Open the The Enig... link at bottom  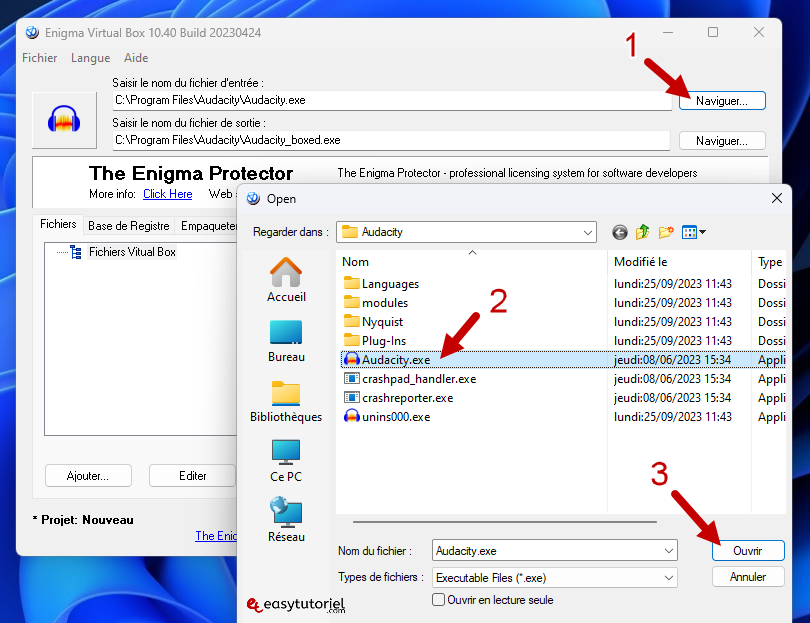(216, 536)
